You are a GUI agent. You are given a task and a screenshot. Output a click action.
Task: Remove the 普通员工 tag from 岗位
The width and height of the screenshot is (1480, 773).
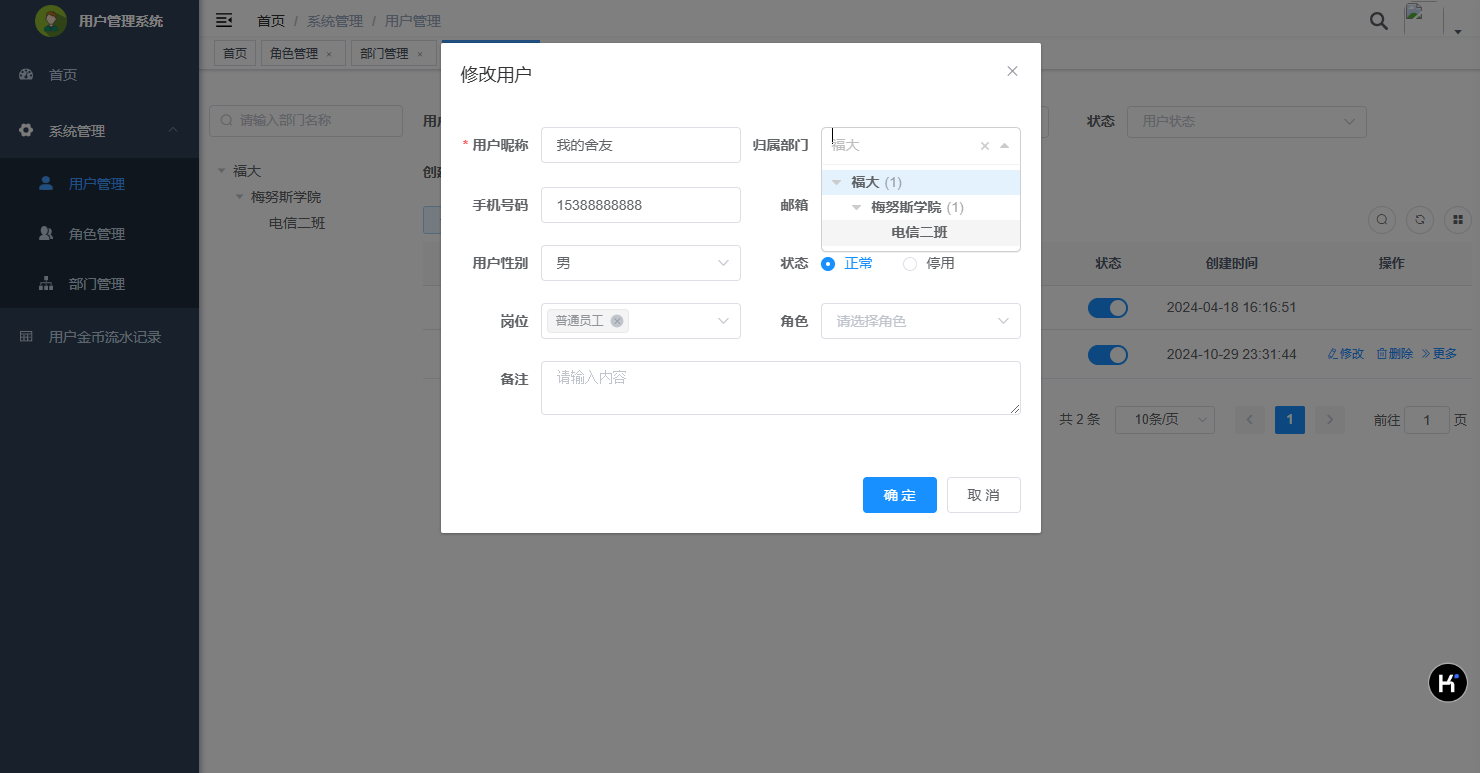pyautogui.click(x=617, y=321)
